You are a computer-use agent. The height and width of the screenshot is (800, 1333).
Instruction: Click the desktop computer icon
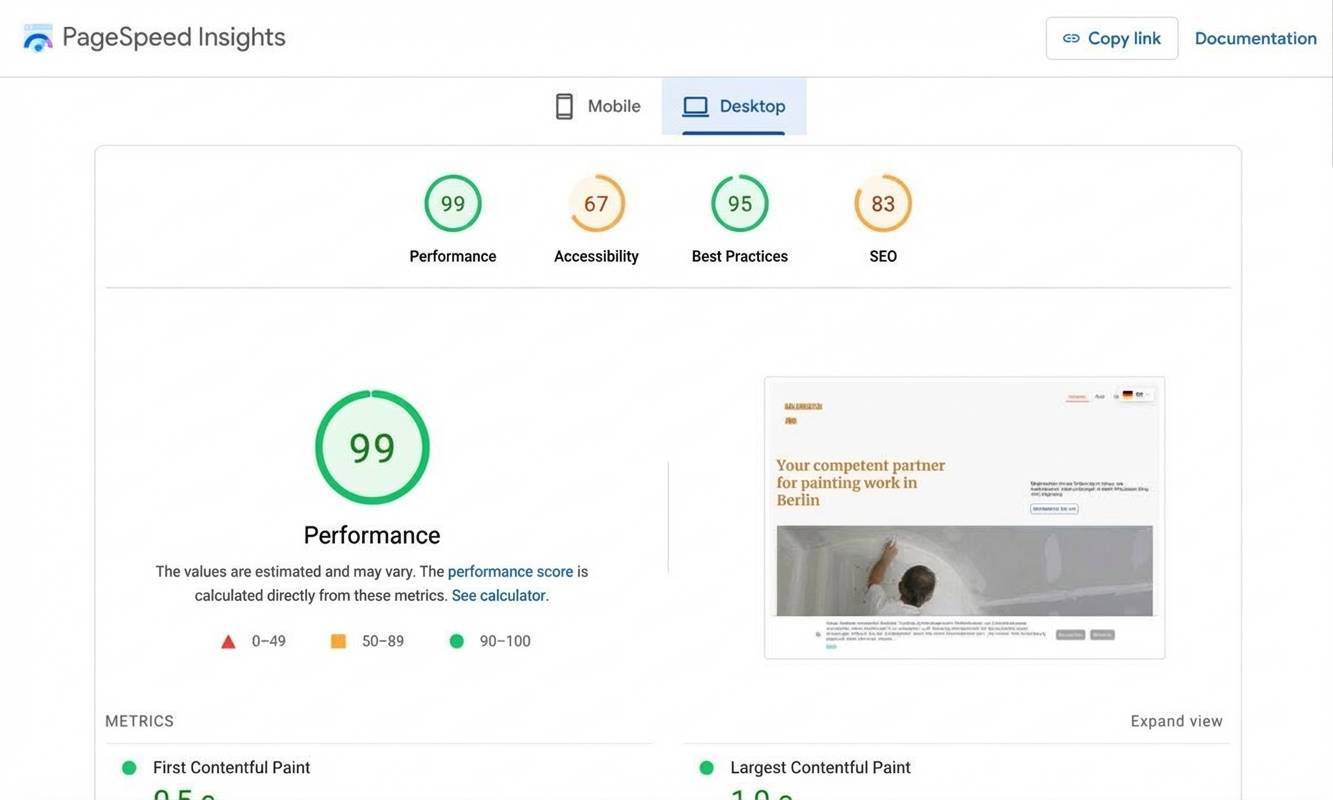tap(694, 105)
